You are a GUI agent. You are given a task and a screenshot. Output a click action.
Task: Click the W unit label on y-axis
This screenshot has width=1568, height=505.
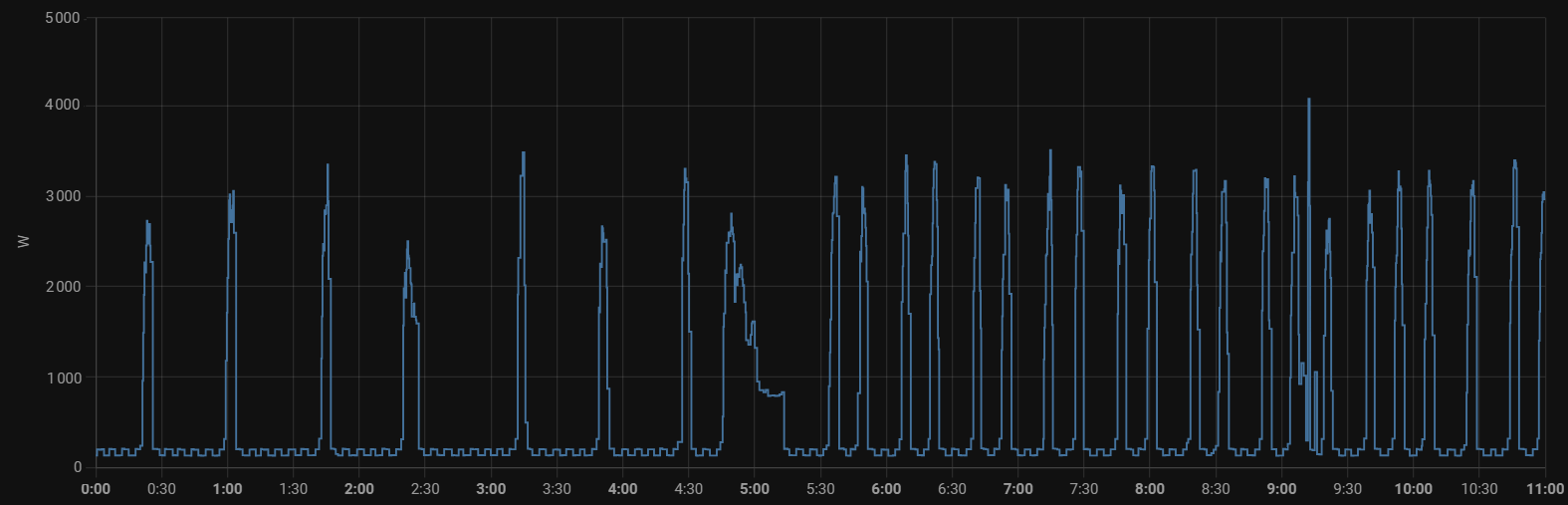point(23,242)
